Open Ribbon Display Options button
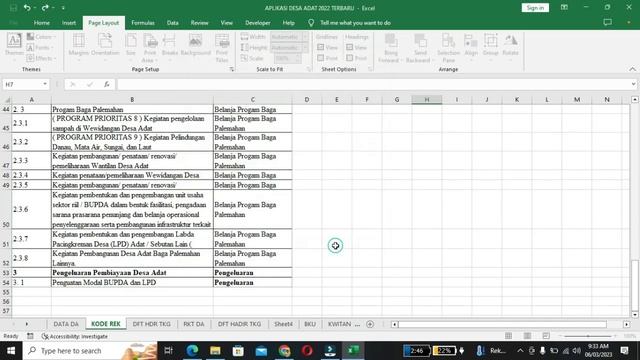Image resolution: width=640 pixels, height=360 pixels. click(564, 8)
